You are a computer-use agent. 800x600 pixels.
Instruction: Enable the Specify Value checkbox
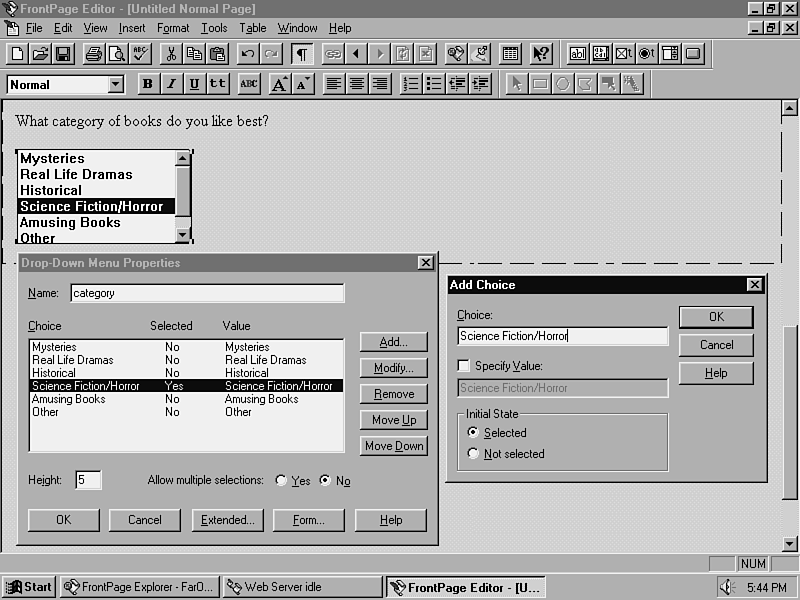coord(463,366)
